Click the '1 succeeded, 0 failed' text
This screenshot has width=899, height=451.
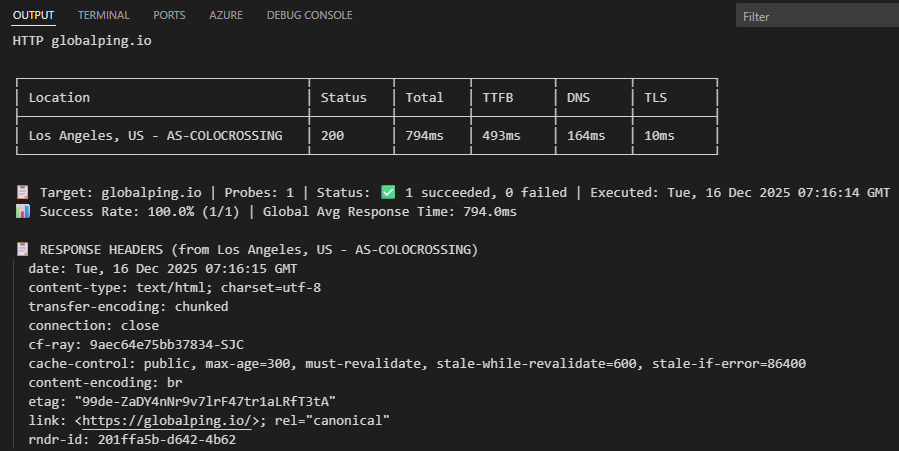coord(486,193)
